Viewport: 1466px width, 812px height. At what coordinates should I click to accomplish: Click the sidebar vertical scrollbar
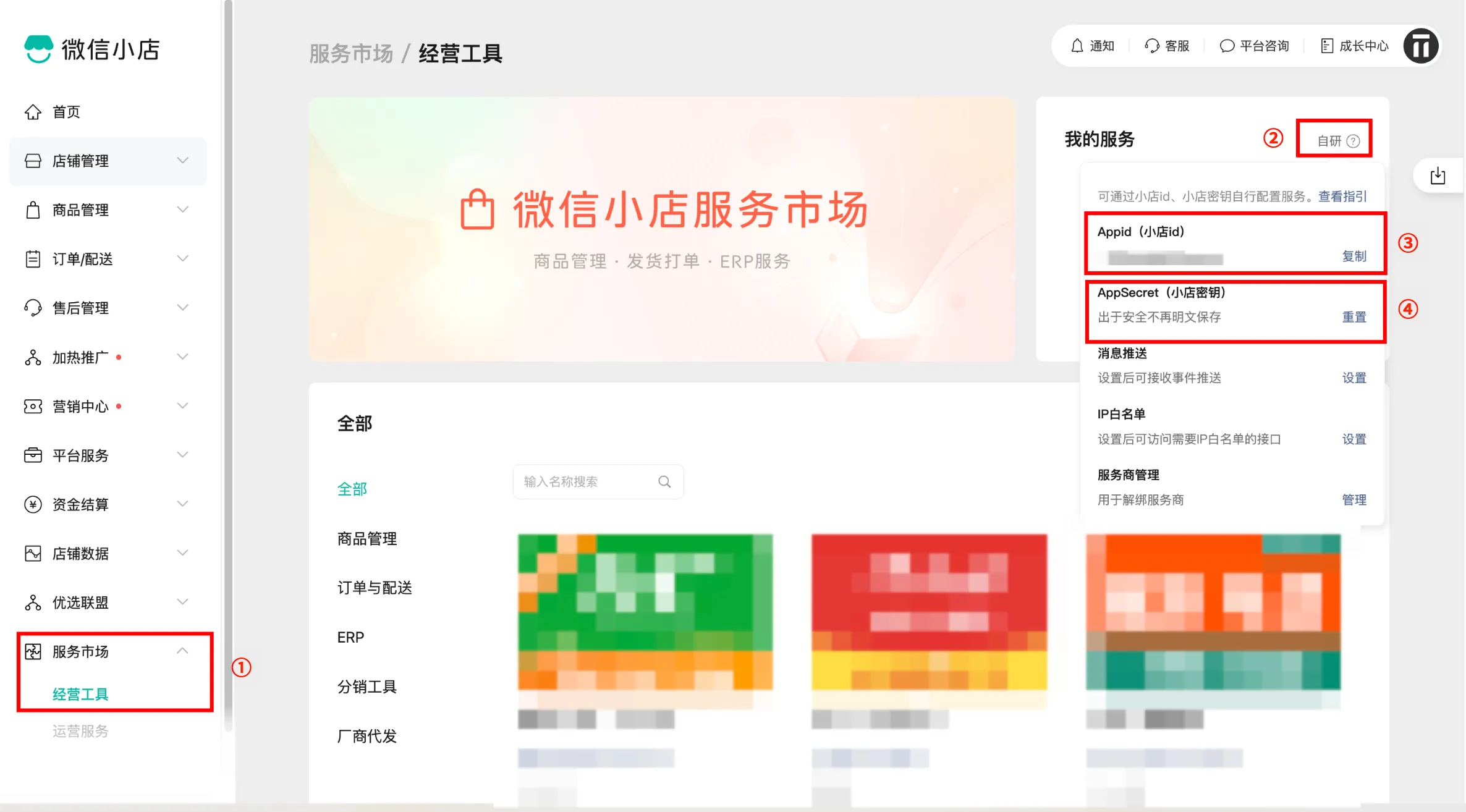point(228,365)
